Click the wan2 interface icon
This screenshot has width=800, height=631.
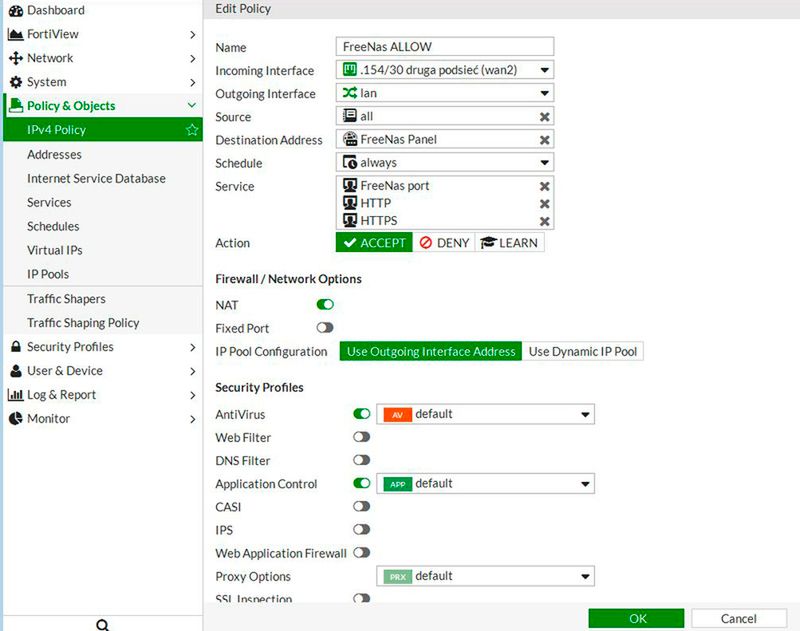tap(349, 69)
